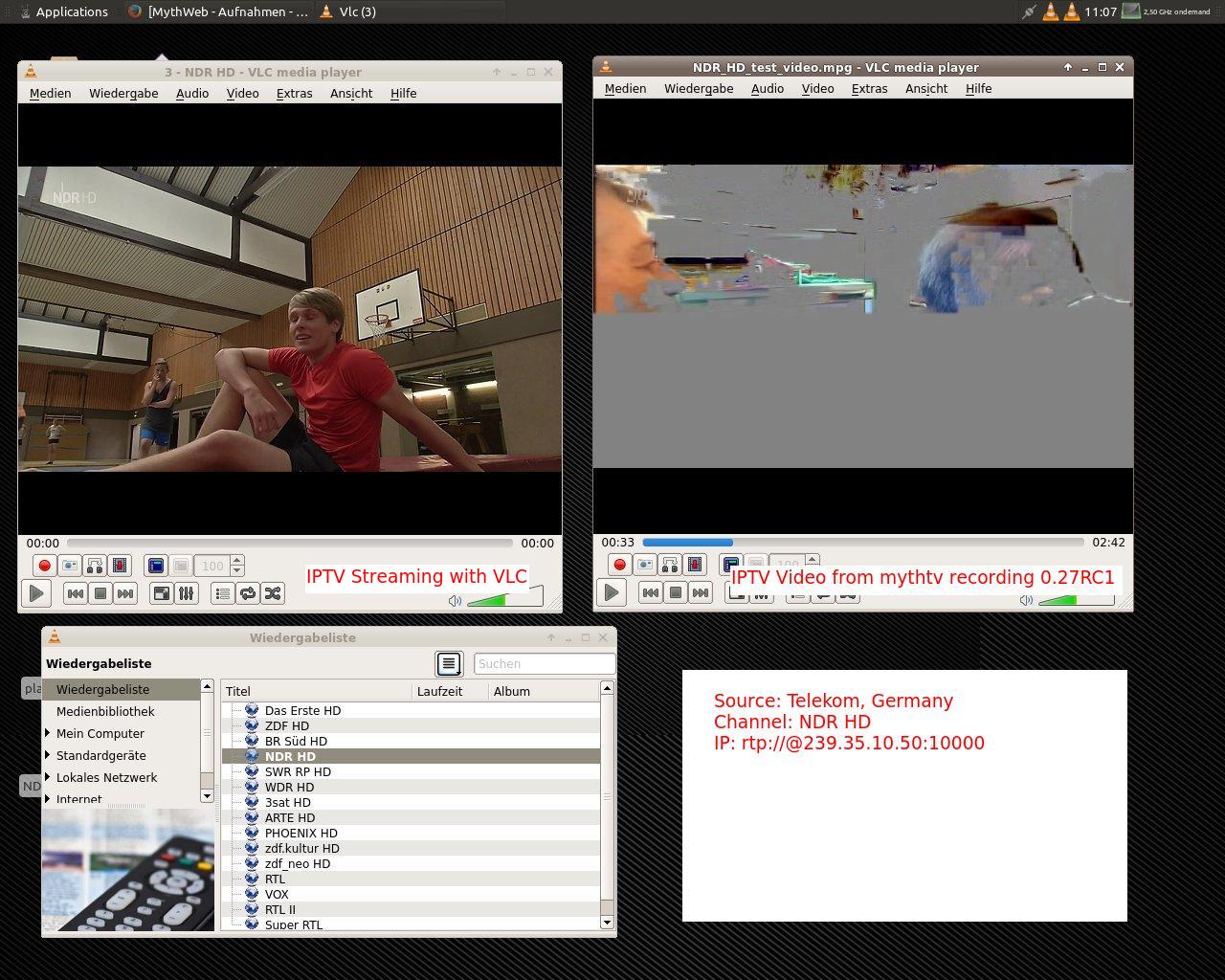The width and height of the screenshot is (1225, 980).
Task: Skip to next media in left VLC player
Action: pyautogui.click(x=125, y=593)
